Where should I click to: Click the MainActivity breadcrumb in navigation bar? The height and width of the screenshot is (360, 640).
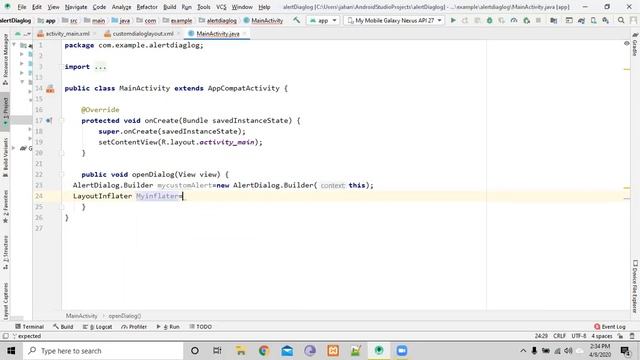(263, 20)
